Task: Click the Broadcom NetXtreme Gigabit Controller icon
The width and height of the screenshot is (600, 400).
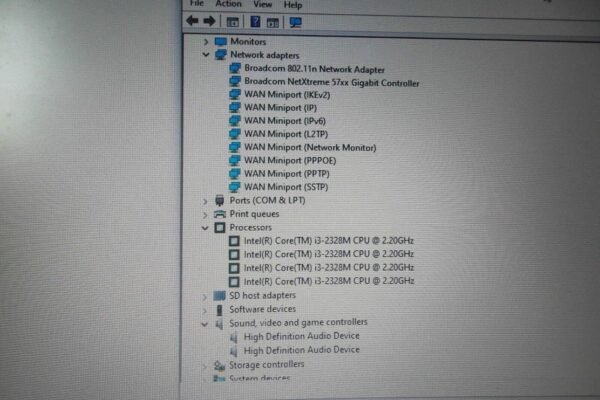Action: [x=235, y=81]
